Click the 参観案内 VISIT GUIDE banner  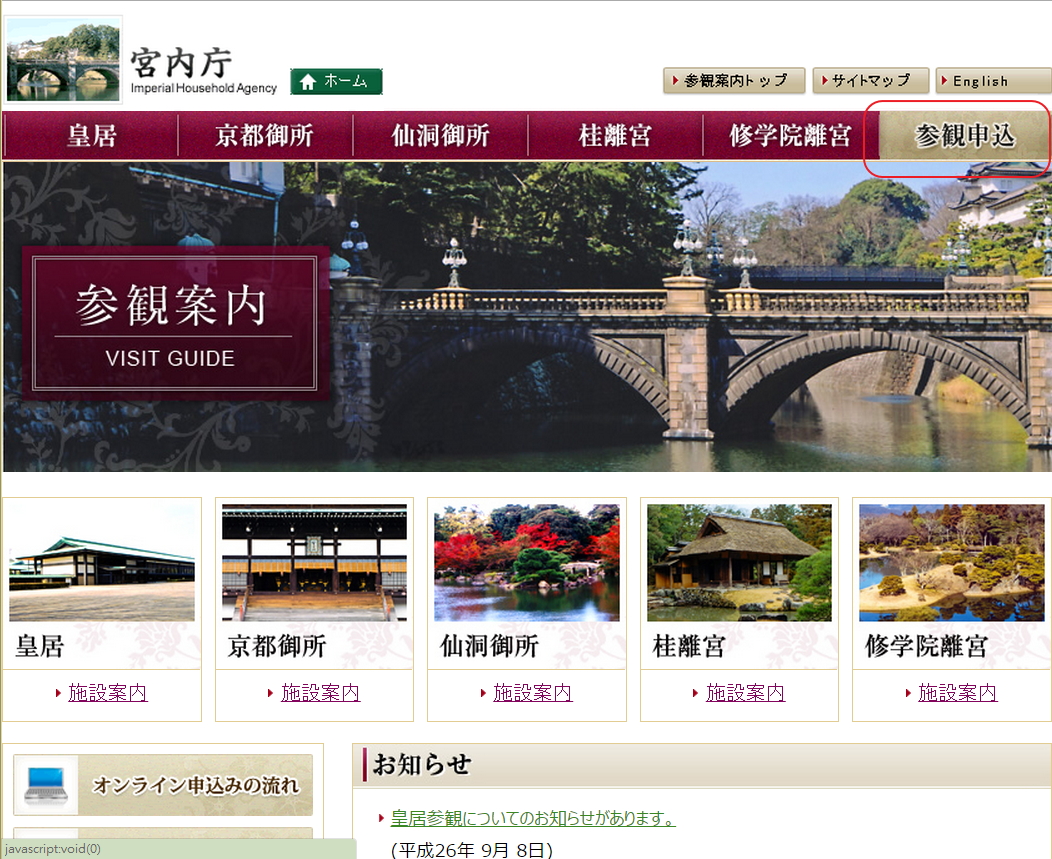click(175, 323)
